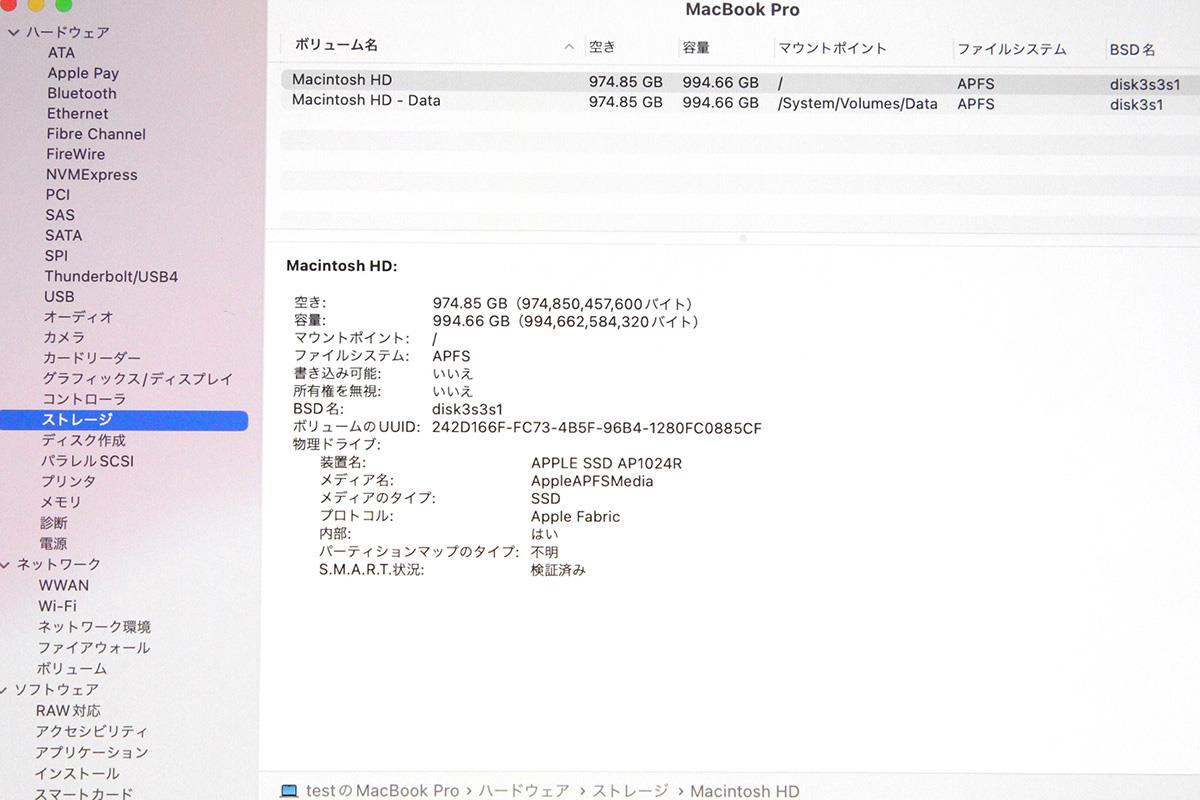This screenshot has height=800, width=1200.
Task: Select ファイアウォール in the sidebar
Action: [94, 648]
